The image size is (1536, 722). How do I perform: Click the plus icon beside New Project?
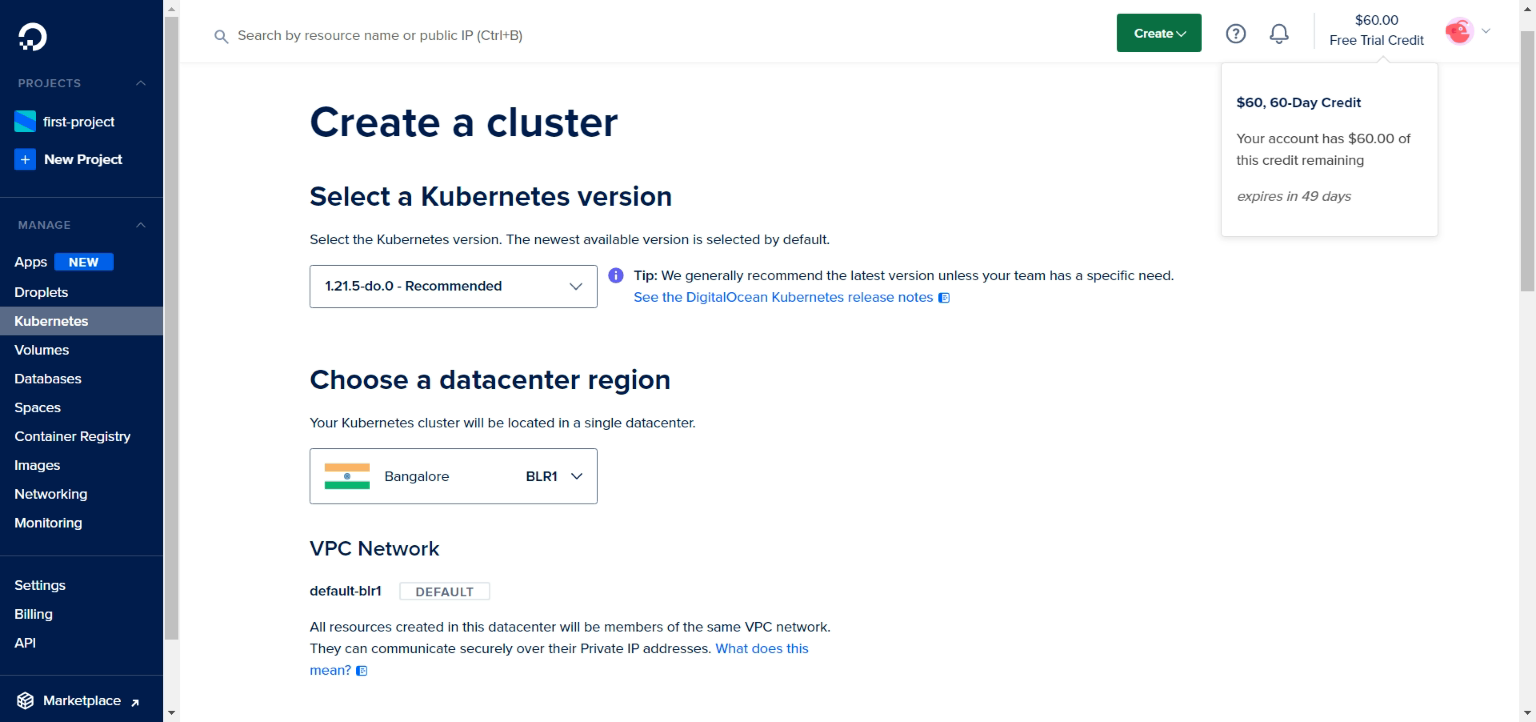(25, 159)
